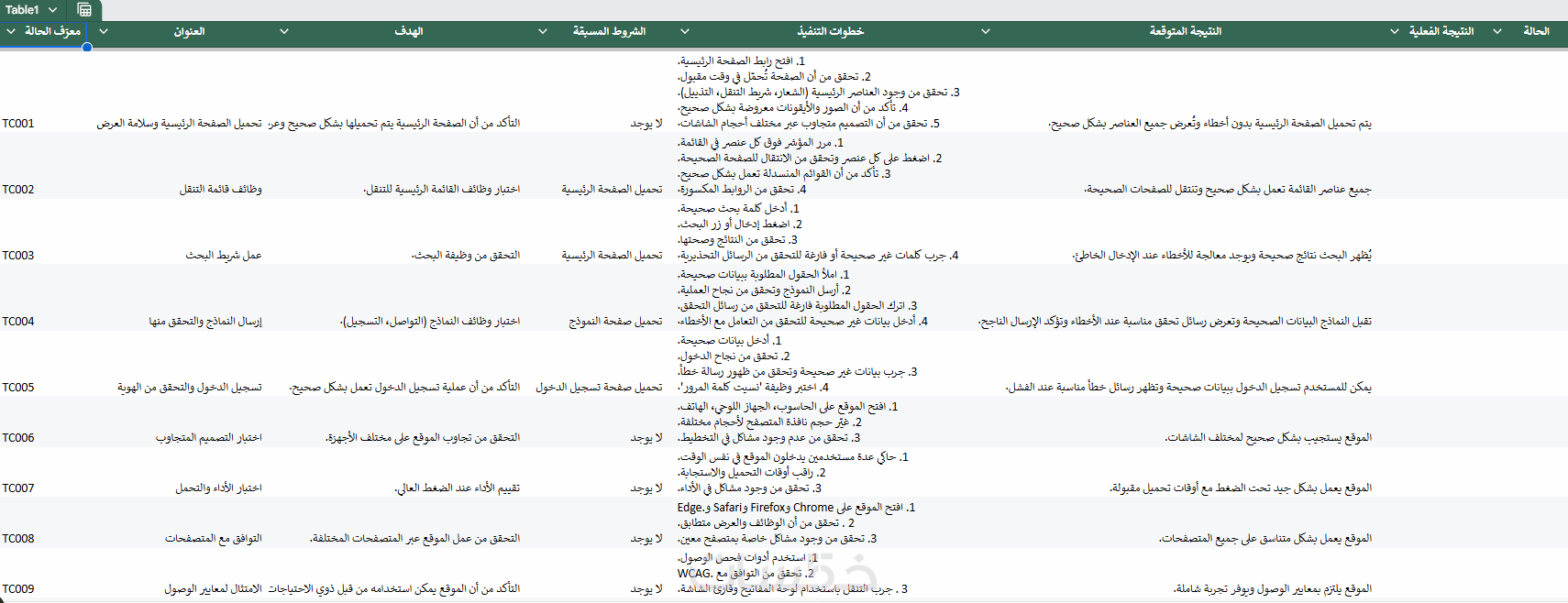Click step mentioning WCAG compliance
The height and width of the screenshot is (603, 1568).
click(x=745, y=574)
